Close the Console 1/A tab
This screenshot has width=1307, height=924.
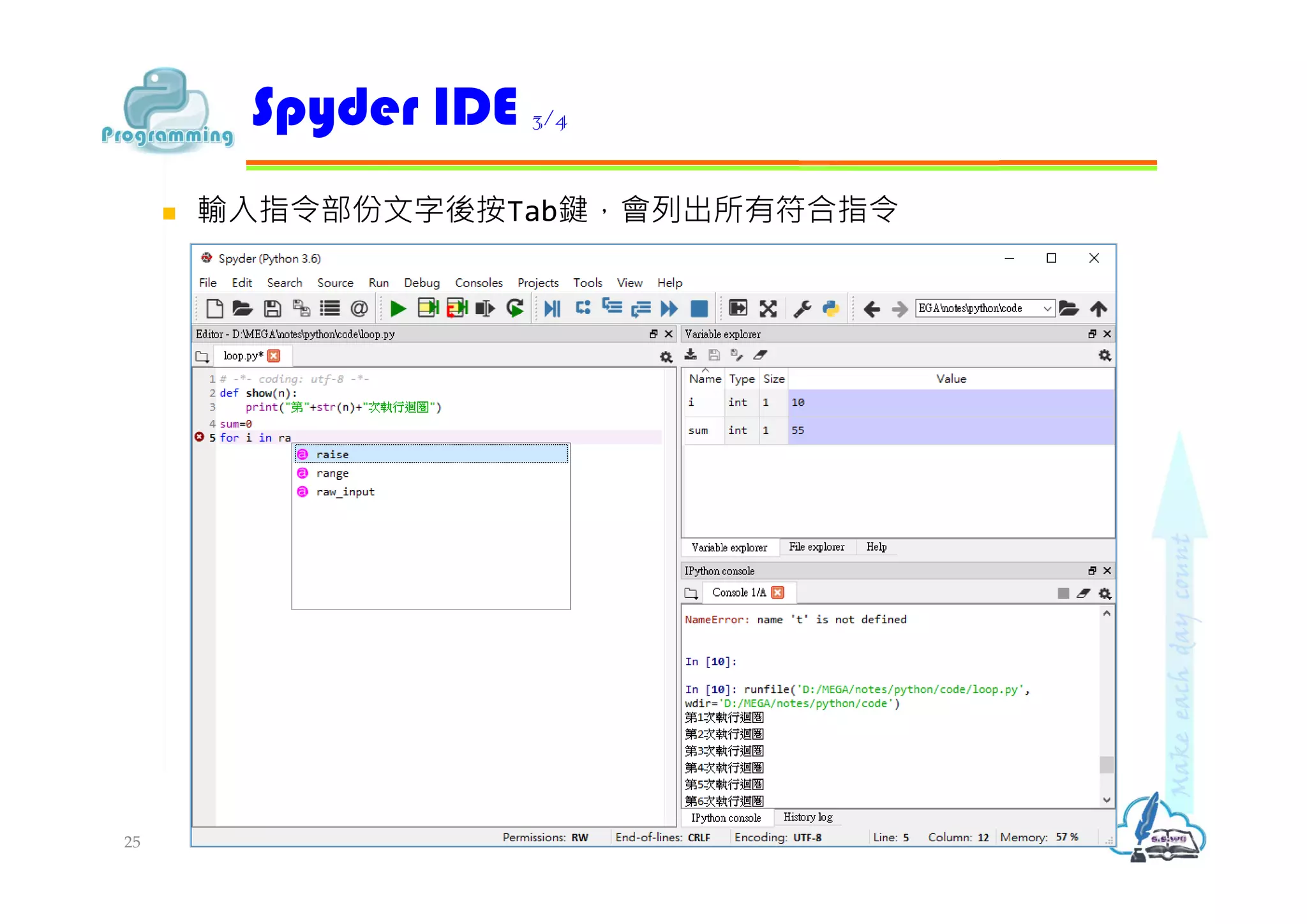pyautogui.click(x=777, y=593)
